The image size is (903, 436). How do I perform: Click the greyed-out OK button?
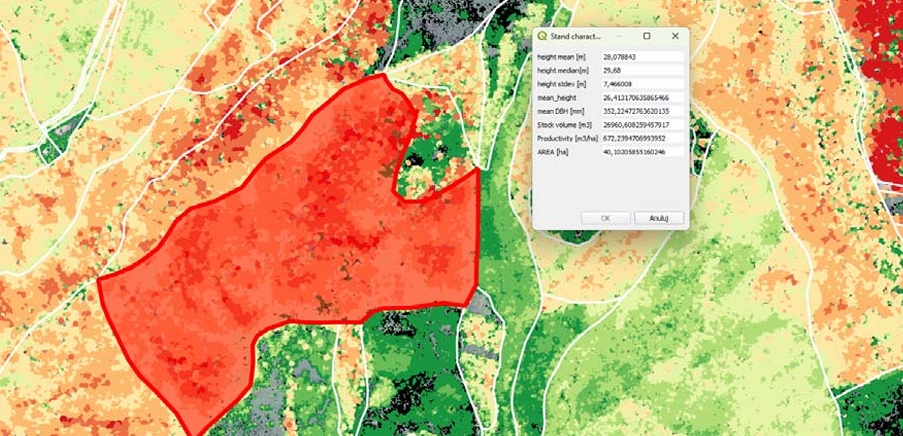pyautogui.click(x=607, y=217)
